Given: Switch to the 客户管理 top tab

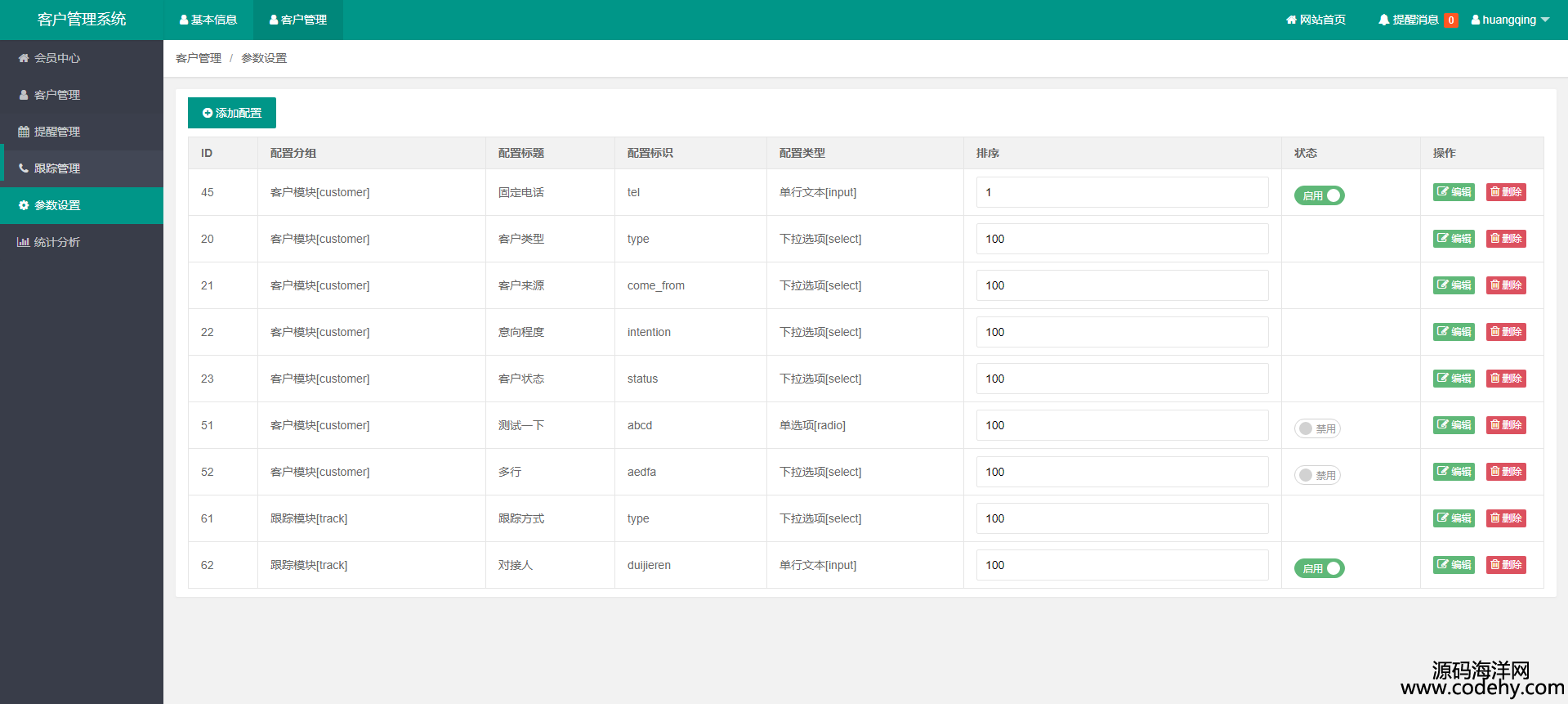Looking at the screenshot, I should pos(298,20).
